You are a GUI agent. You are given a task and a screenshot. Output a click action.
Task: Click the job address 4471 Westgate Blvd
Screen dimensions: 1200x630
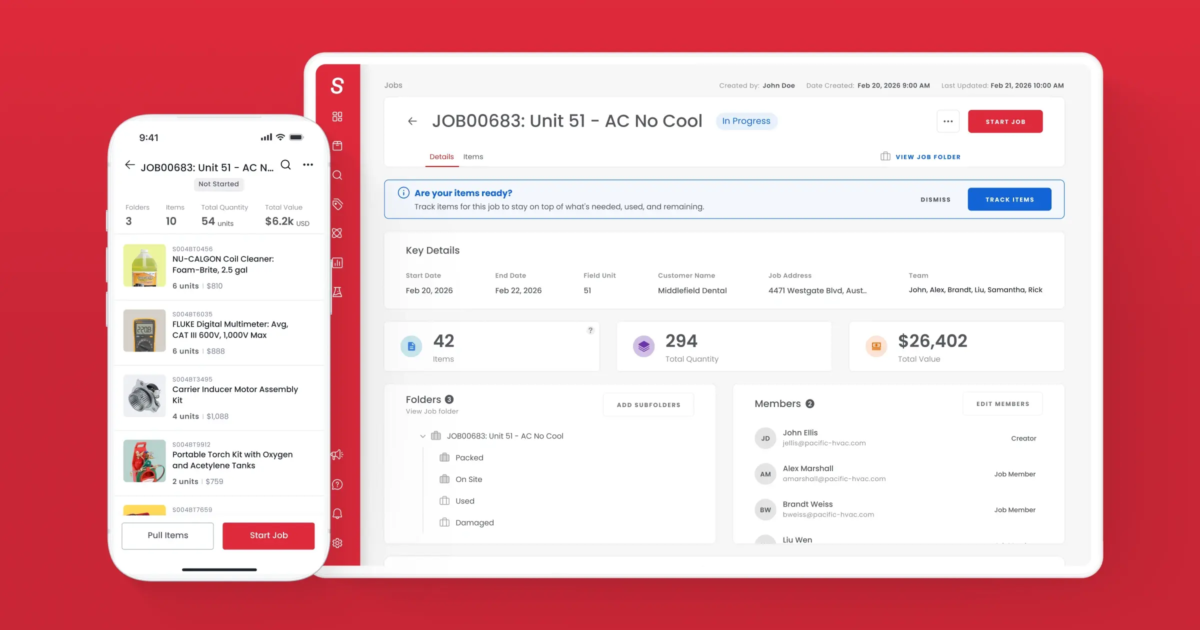pos(817,290)
